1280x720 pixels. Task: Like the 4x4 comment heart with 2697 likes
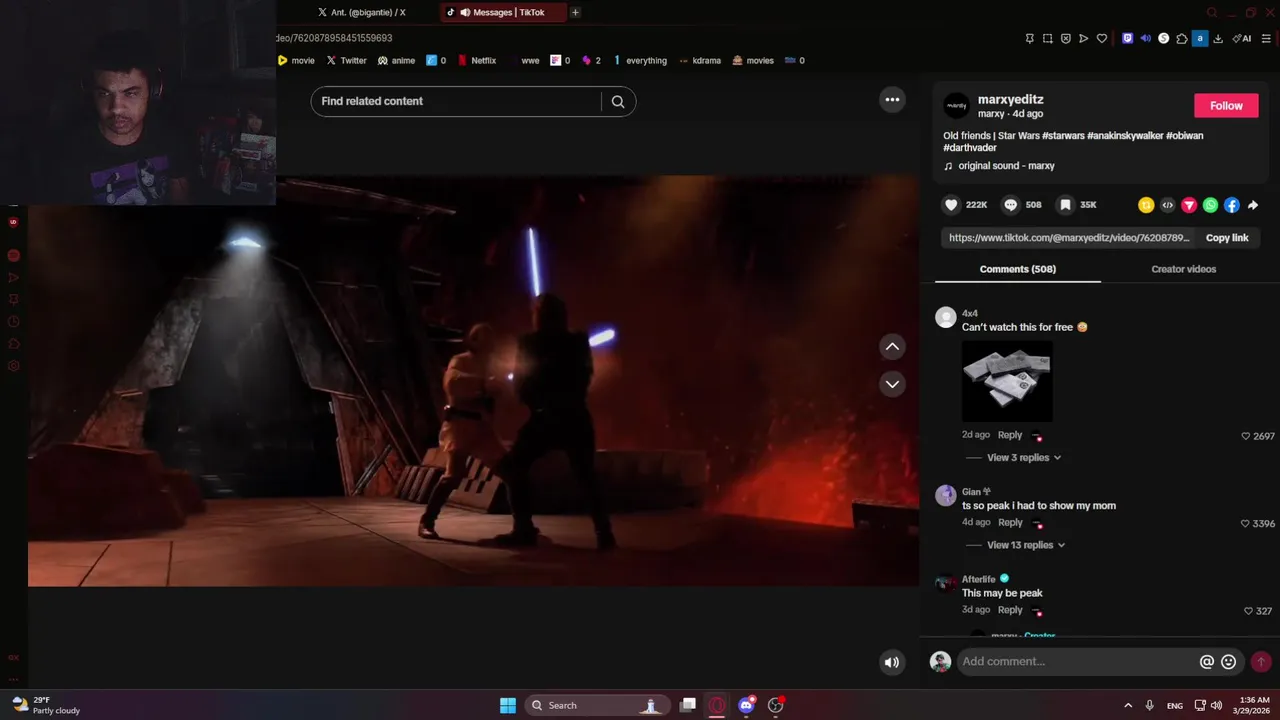[1246, 436]
